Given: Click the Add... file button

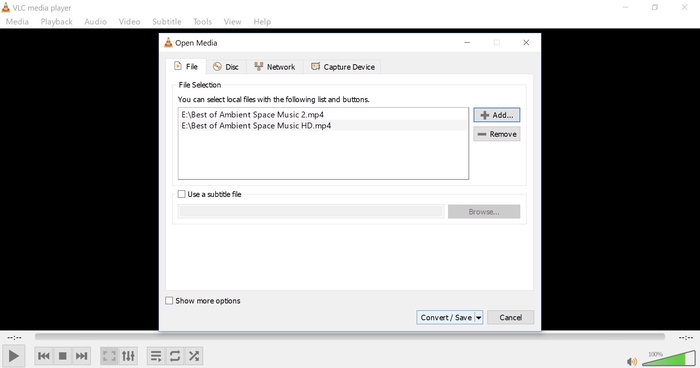Looking at the screenshot, I should tap(496, 115).
